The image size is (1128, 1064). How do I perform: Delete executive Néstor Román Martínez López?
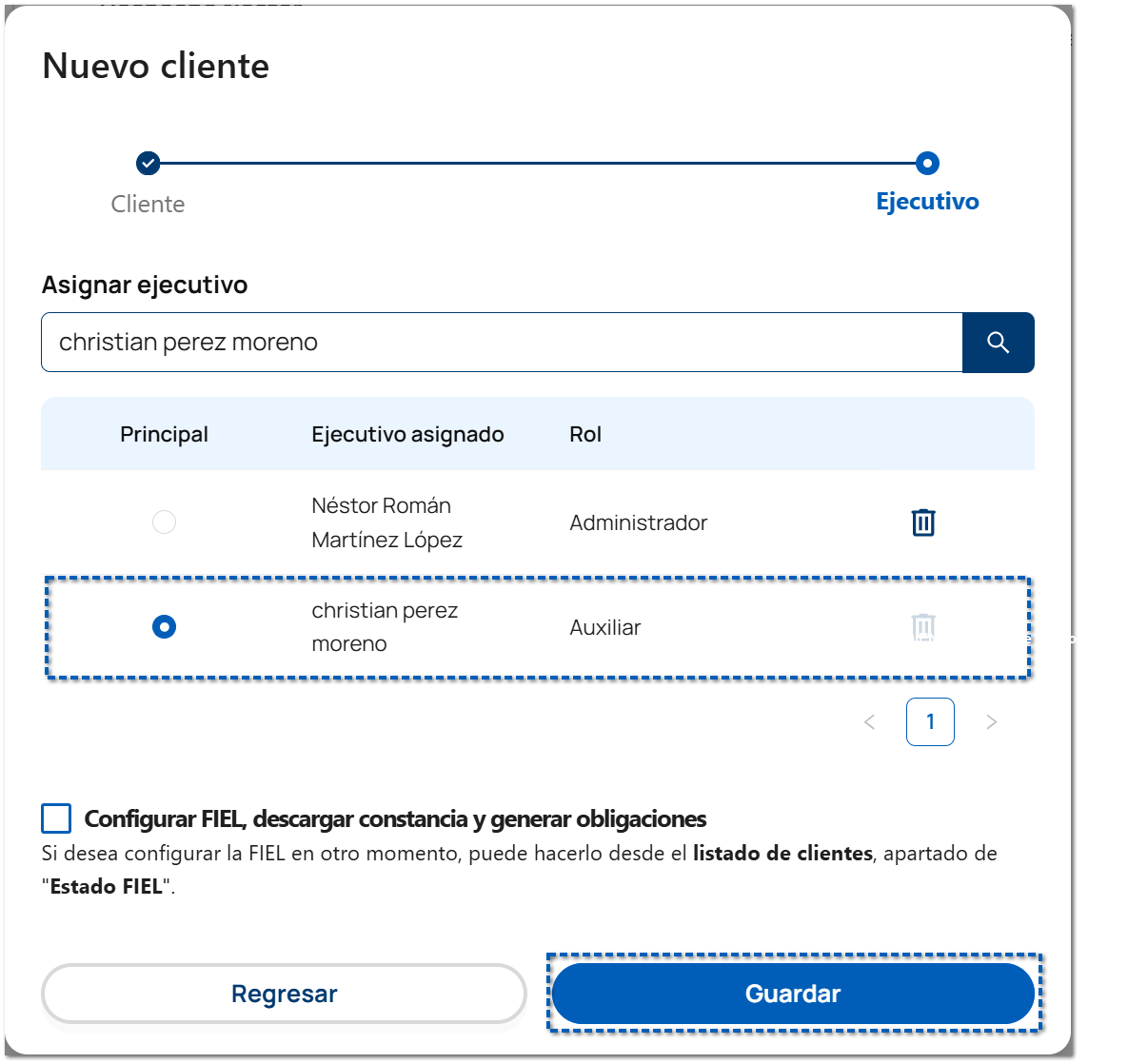coord(923,522)
